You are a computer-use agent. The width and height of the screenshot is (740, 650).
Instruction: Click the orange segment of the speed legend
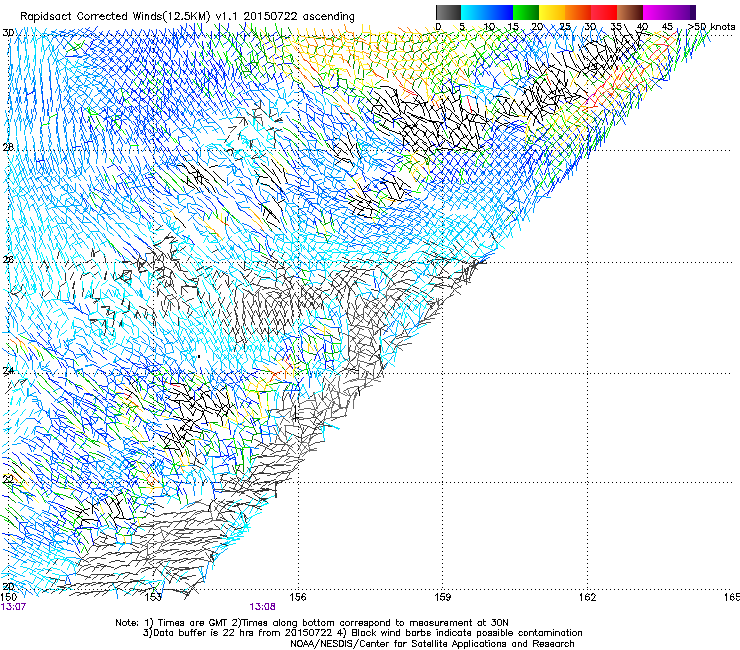pos(578,12)
